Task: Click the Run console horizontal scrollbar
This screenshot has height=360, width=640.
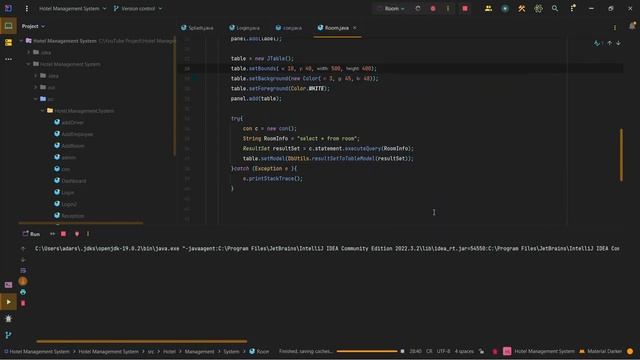Action: 142,341
